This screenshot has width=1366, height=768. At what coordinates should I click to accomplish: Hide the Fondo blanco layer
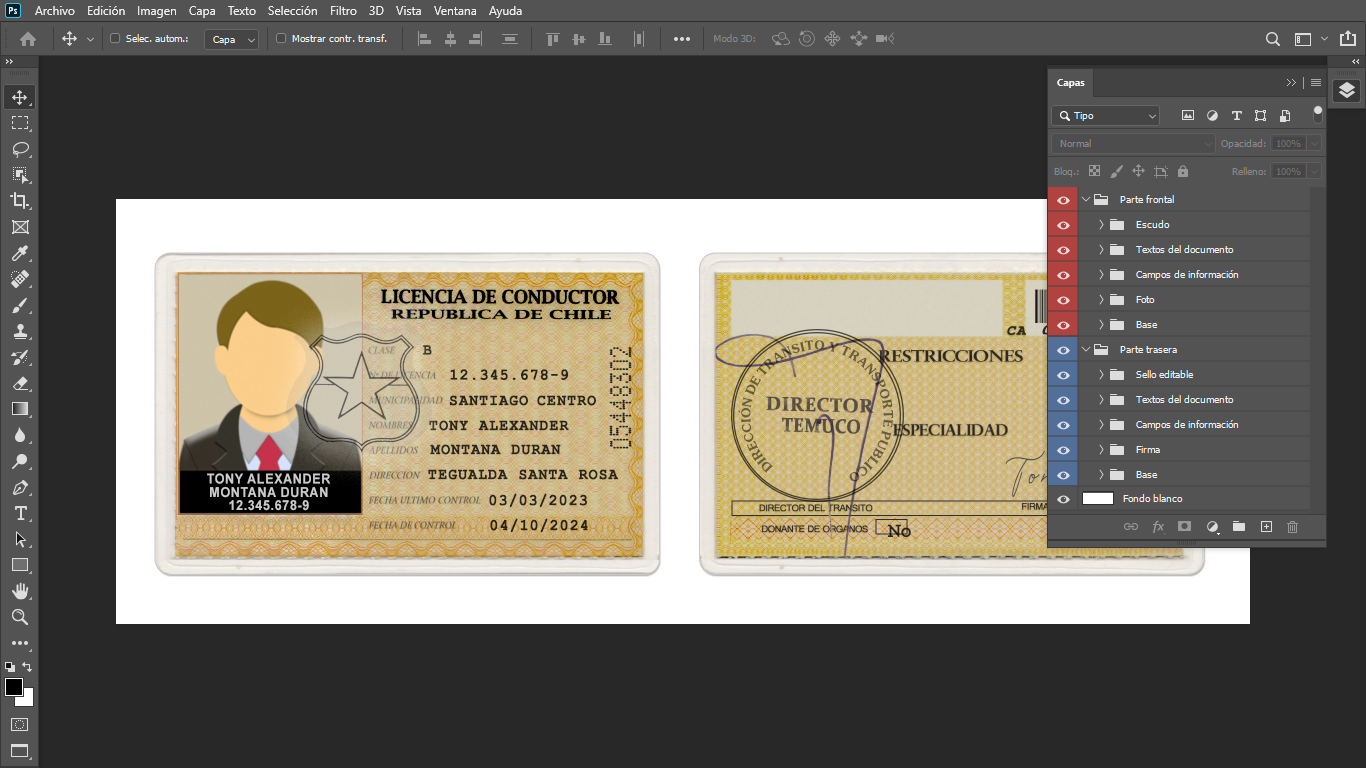point(1063,499)
